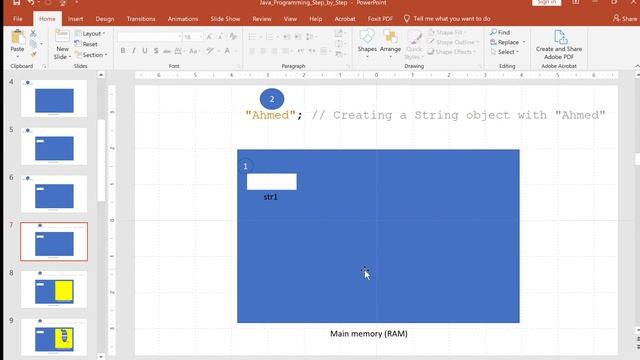This screenshot has width=640, height=360.
Task: Open the Section dropdown
Action: pyautogui.click(x=91, y=55)
